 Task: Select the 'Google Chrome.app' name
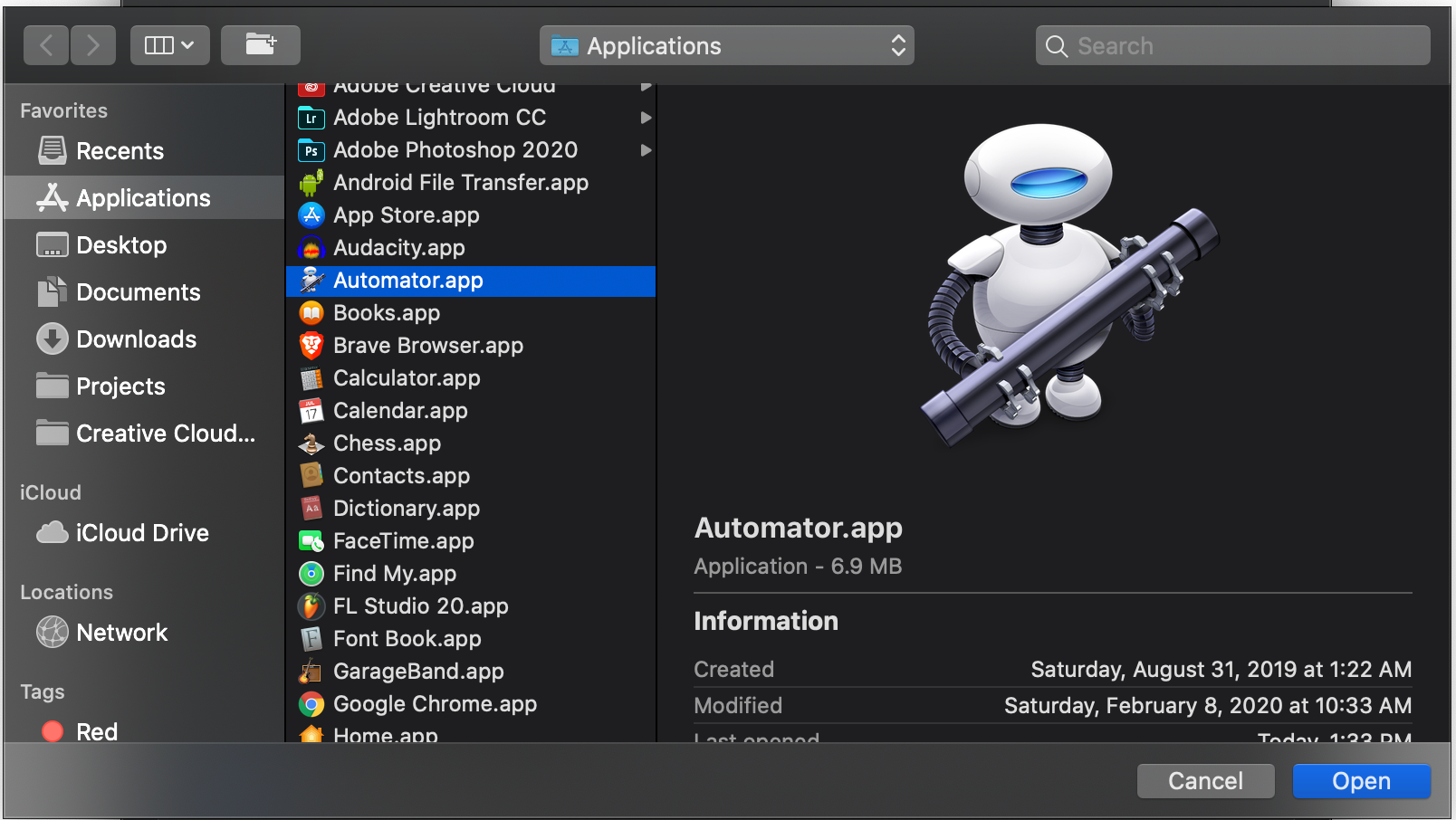(x=436, y=704)
